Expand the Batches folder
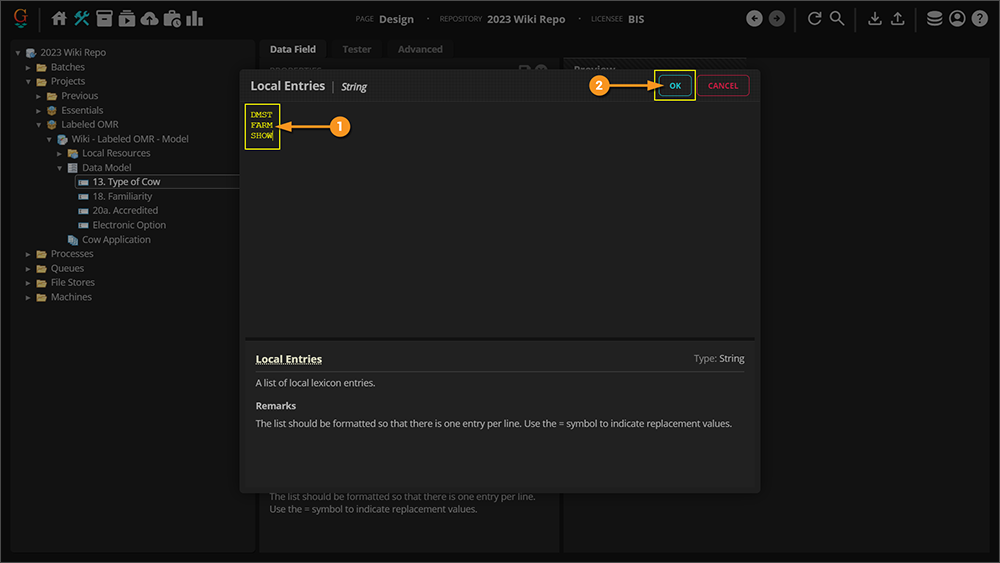 click(29, 67)
